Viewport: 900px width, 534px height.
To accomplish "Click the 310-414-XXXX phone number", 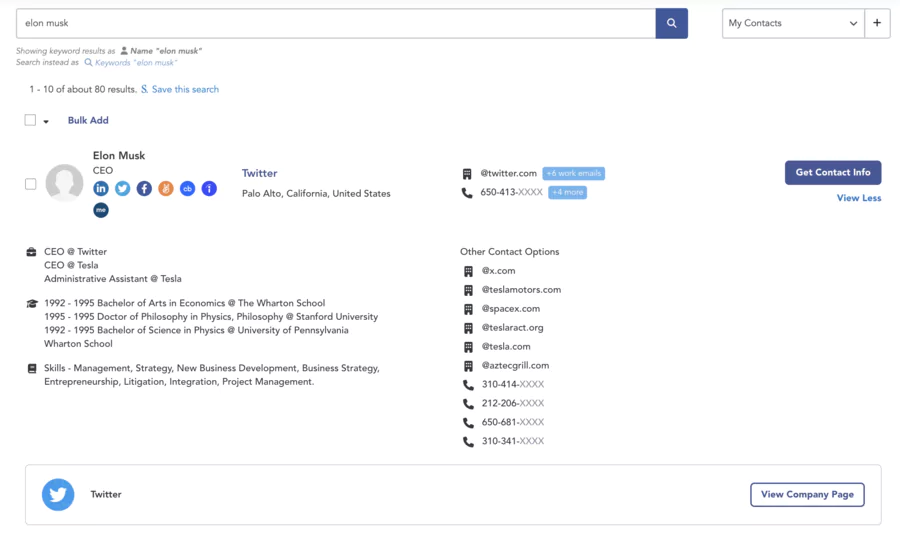I will [x=513, y=385].
